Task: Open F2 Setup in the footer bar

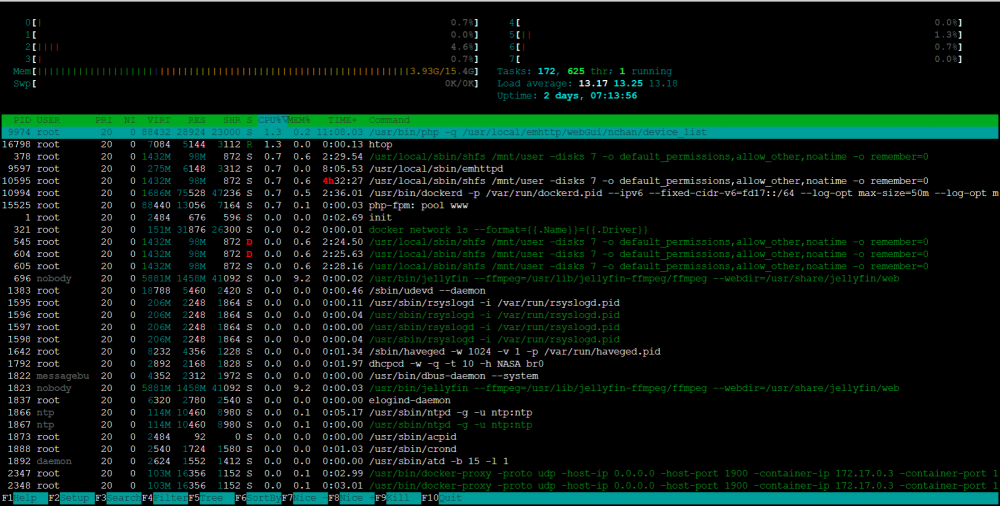Action: pos(71,498)
